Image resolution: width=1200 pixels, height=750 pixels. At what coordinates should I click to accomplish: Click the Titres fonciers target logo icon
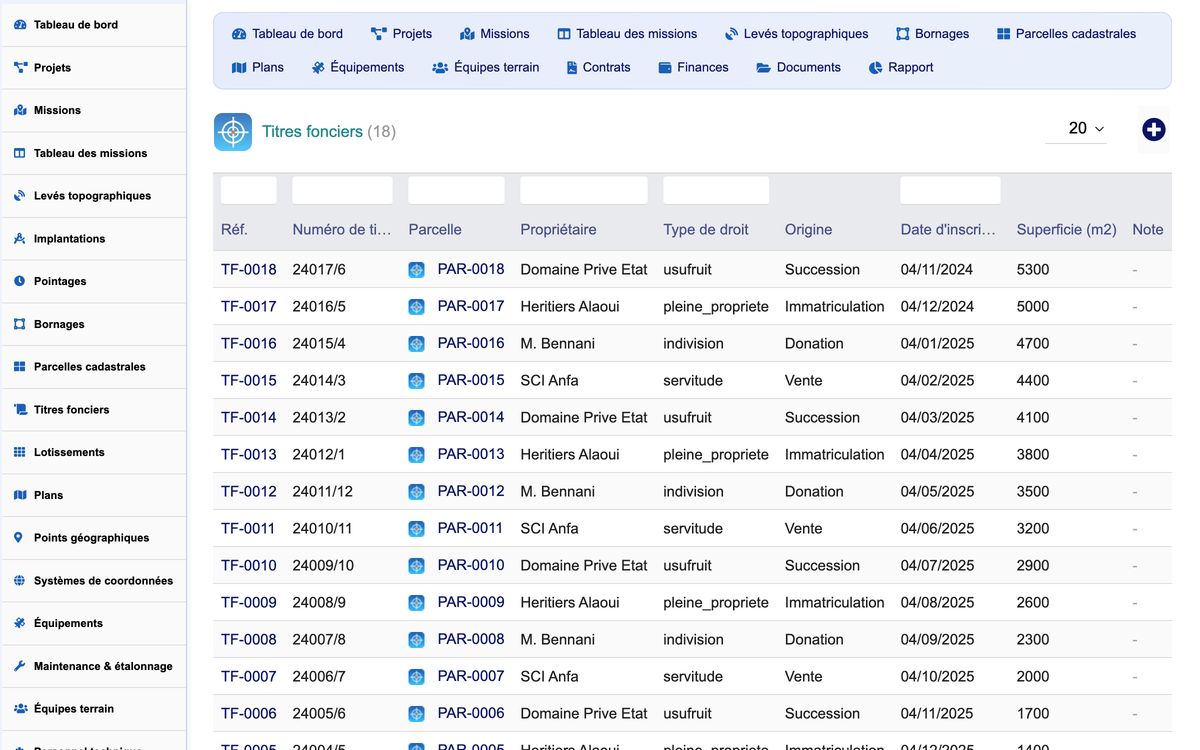[233, 132]
